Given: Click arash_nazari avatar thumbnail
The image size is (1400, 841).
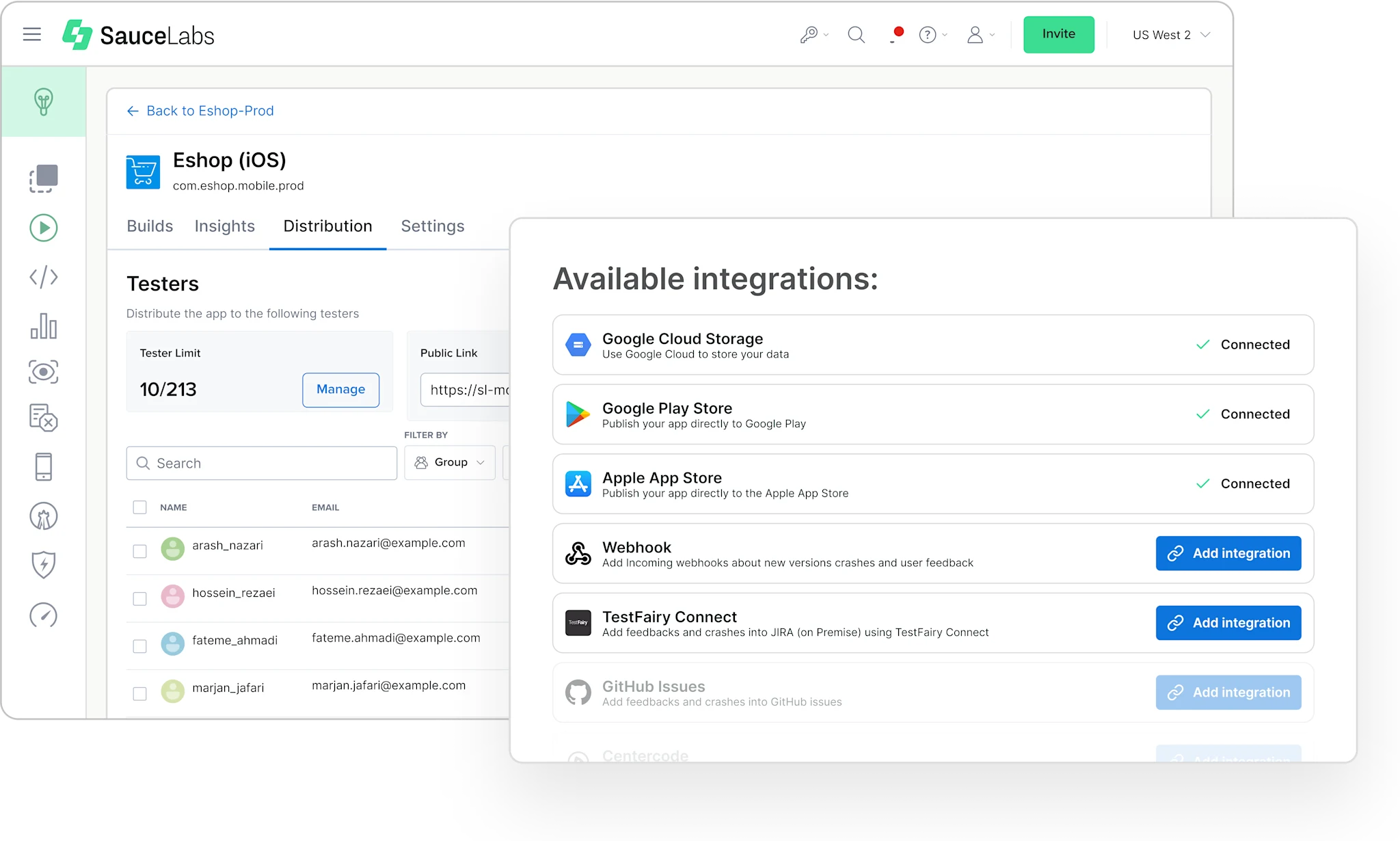Looking at the screenshot, I should pos(173,549).
